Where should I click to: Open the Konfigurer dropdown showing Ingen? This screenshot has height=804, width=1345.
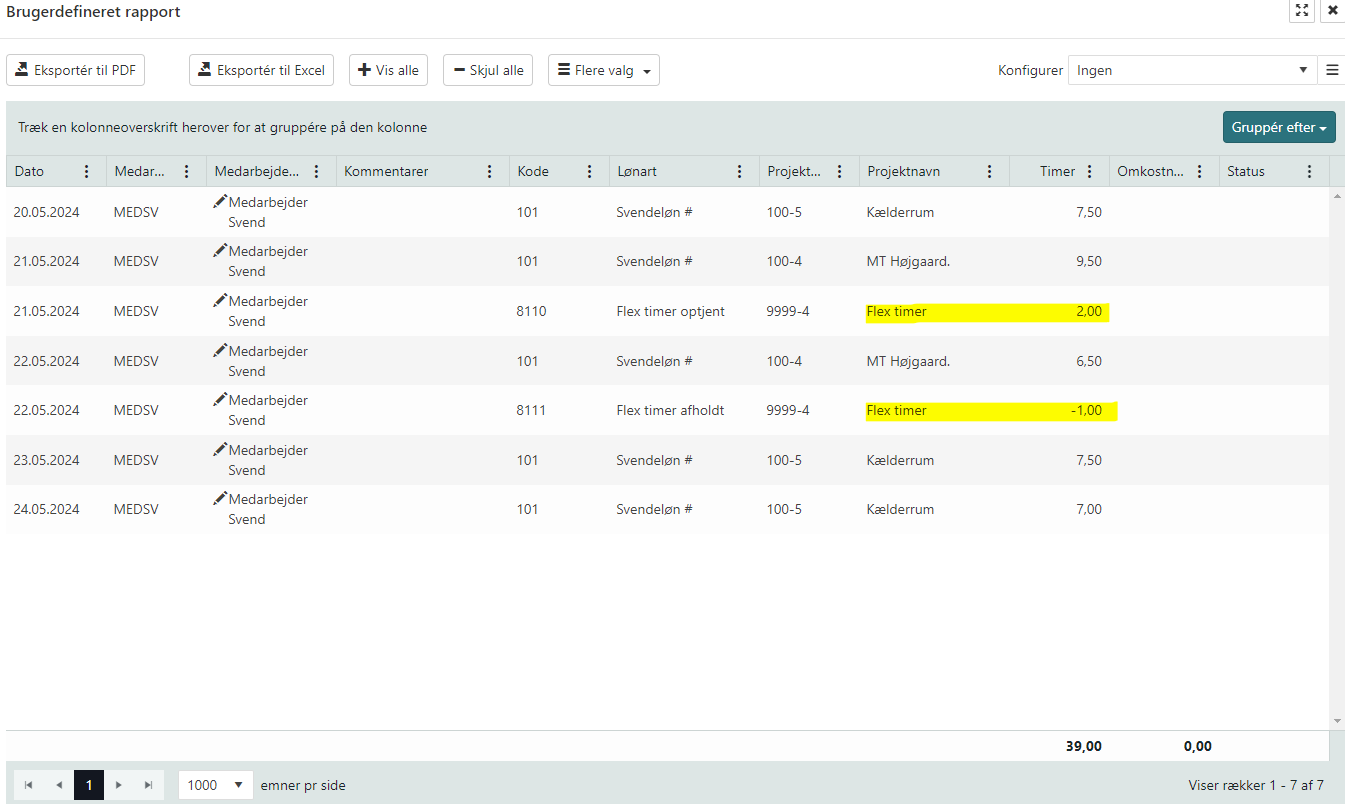(x=1192, y=70)
